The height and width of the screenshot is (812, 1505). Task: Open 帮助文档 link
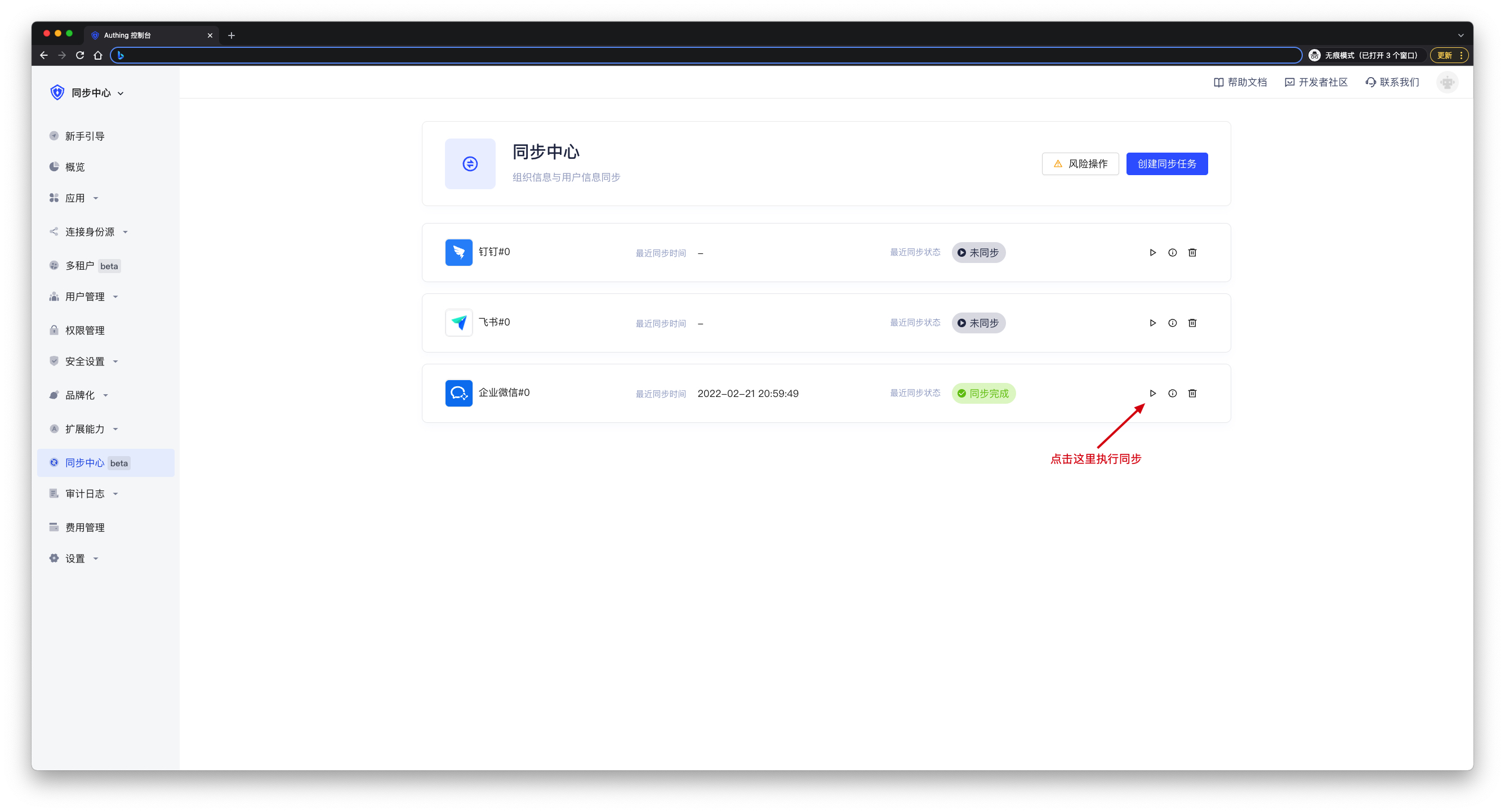coord(1240,82)
